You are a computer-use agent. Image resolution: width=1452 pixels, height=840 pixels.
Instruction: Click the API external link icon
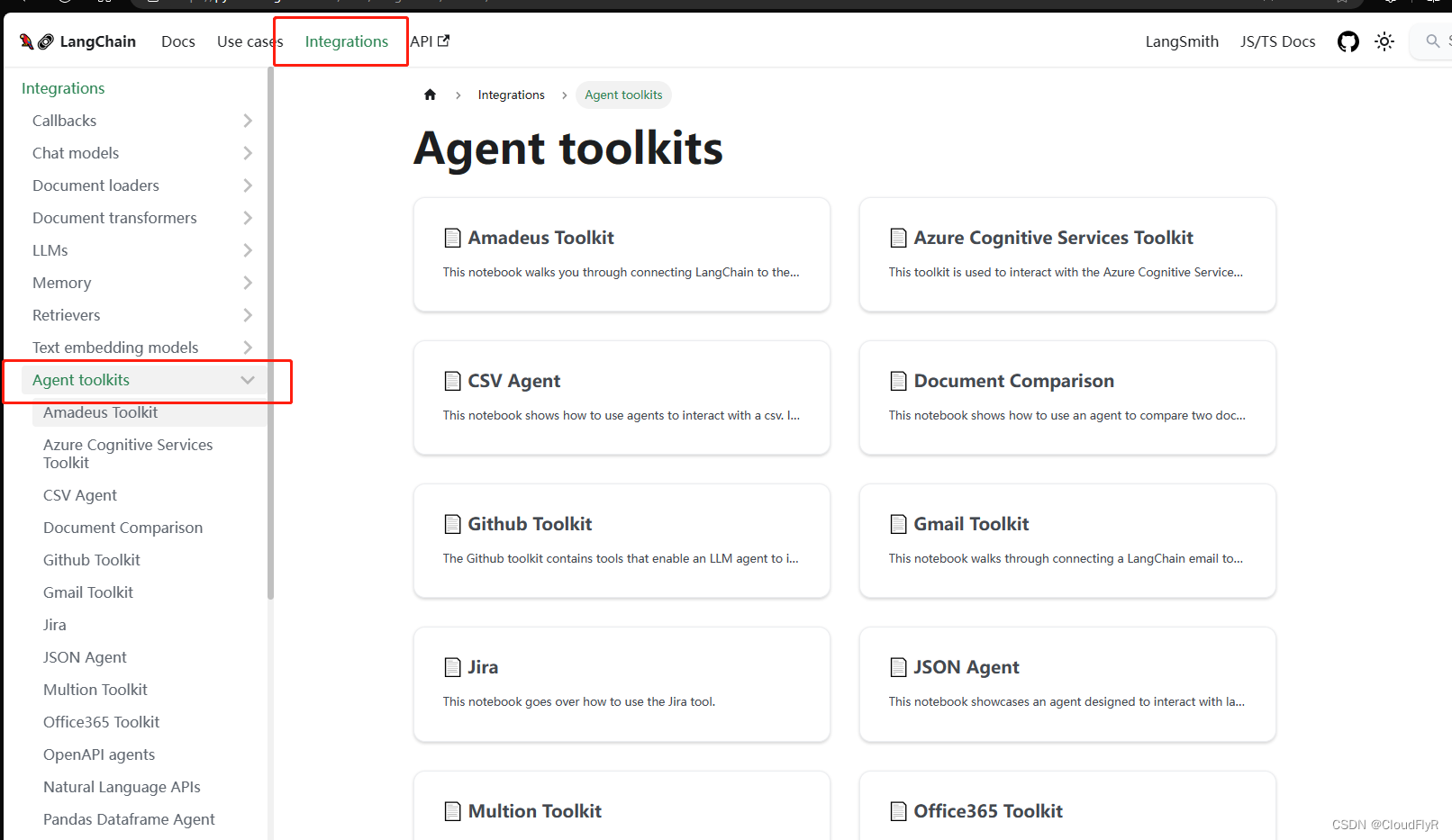pyautogui.click(x=444, y=41)
